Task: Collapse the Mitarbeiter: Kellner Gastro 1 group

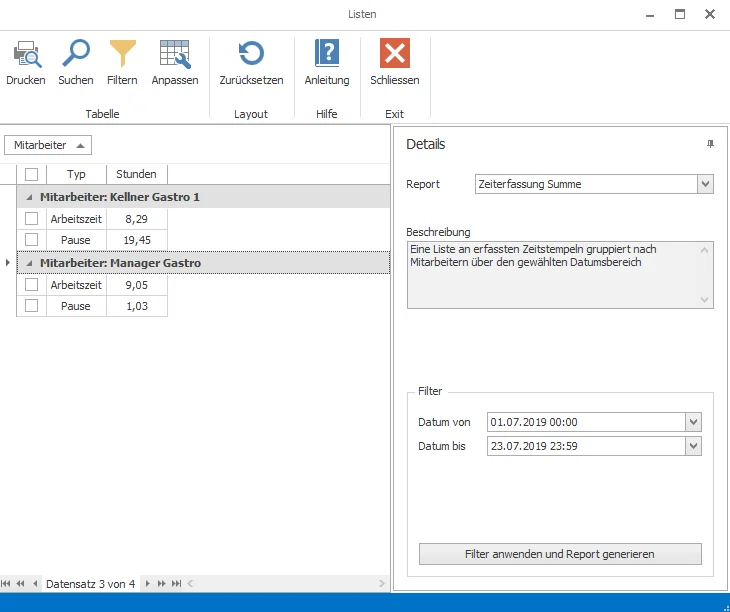Action: click(x=29, y=197)
